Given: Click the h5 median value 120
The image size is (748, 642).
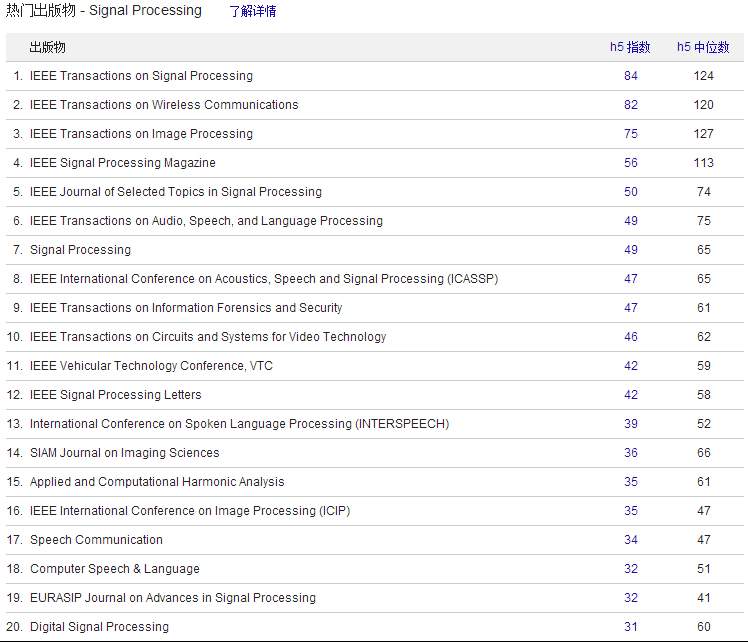Looking at the screenshot, I should pyautogui.click(x=704, y=105).
